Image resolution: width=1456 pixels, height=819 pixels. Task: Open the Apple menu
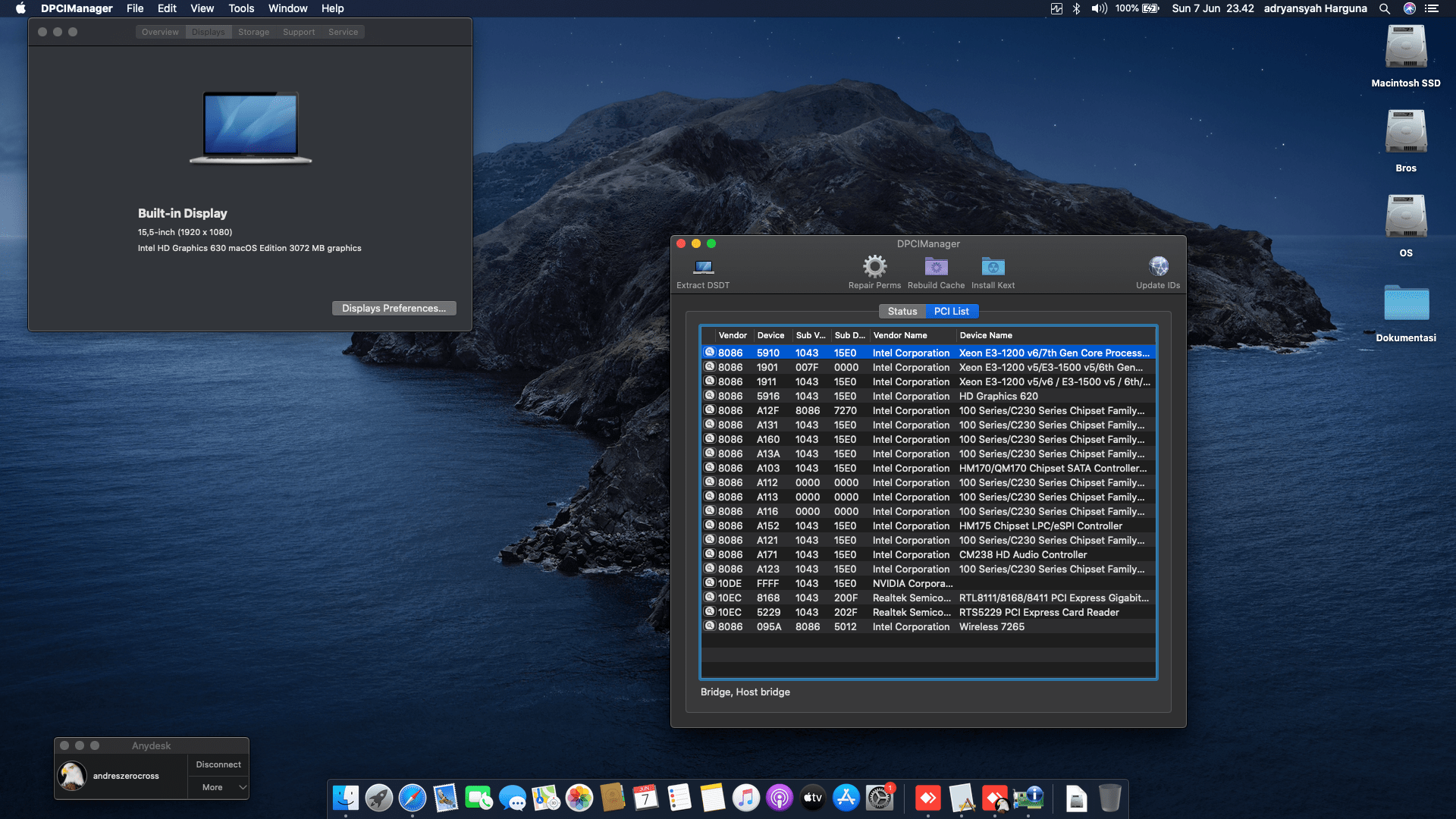coord(20,8)
